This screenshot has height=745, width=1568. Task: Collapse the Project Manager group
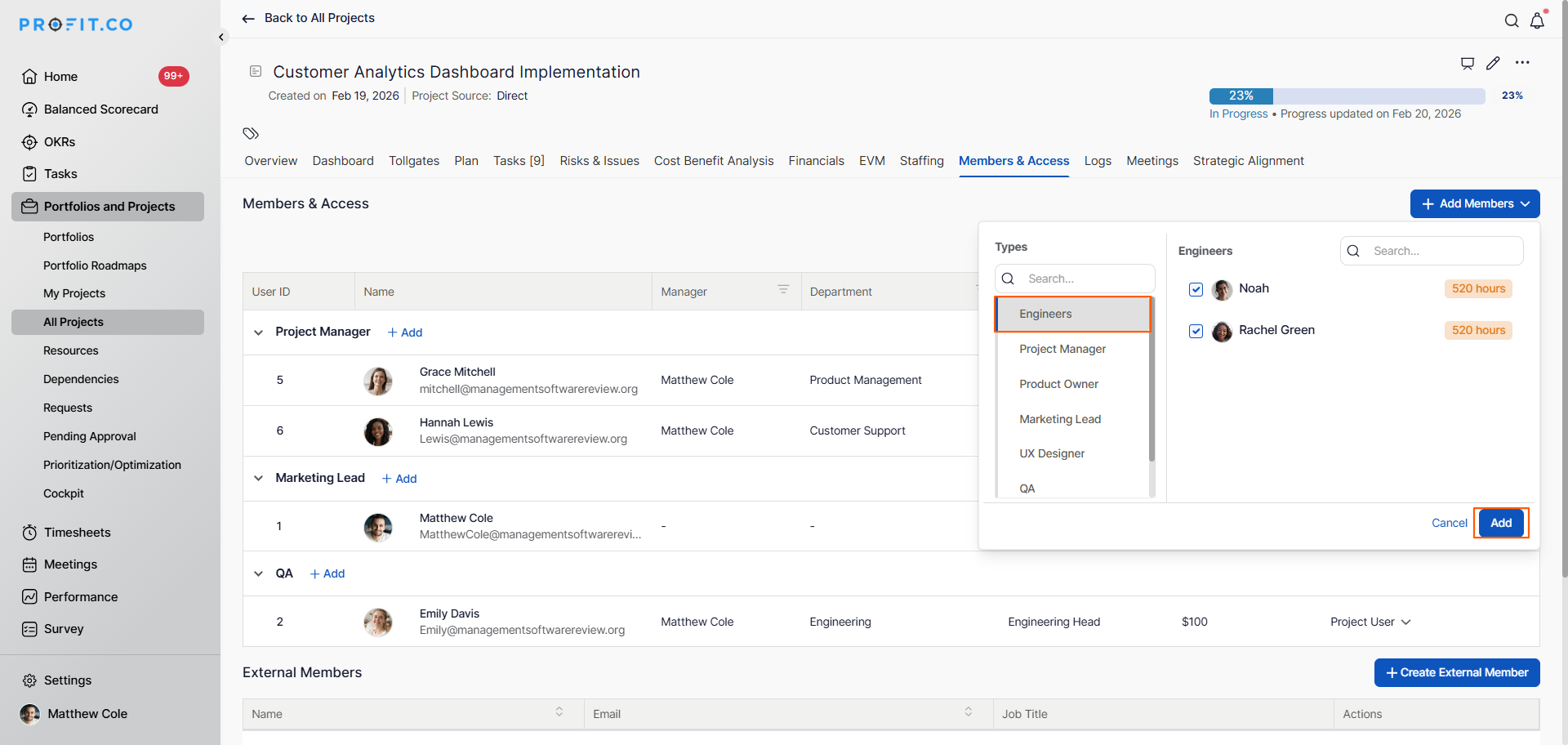pos(258,332)
